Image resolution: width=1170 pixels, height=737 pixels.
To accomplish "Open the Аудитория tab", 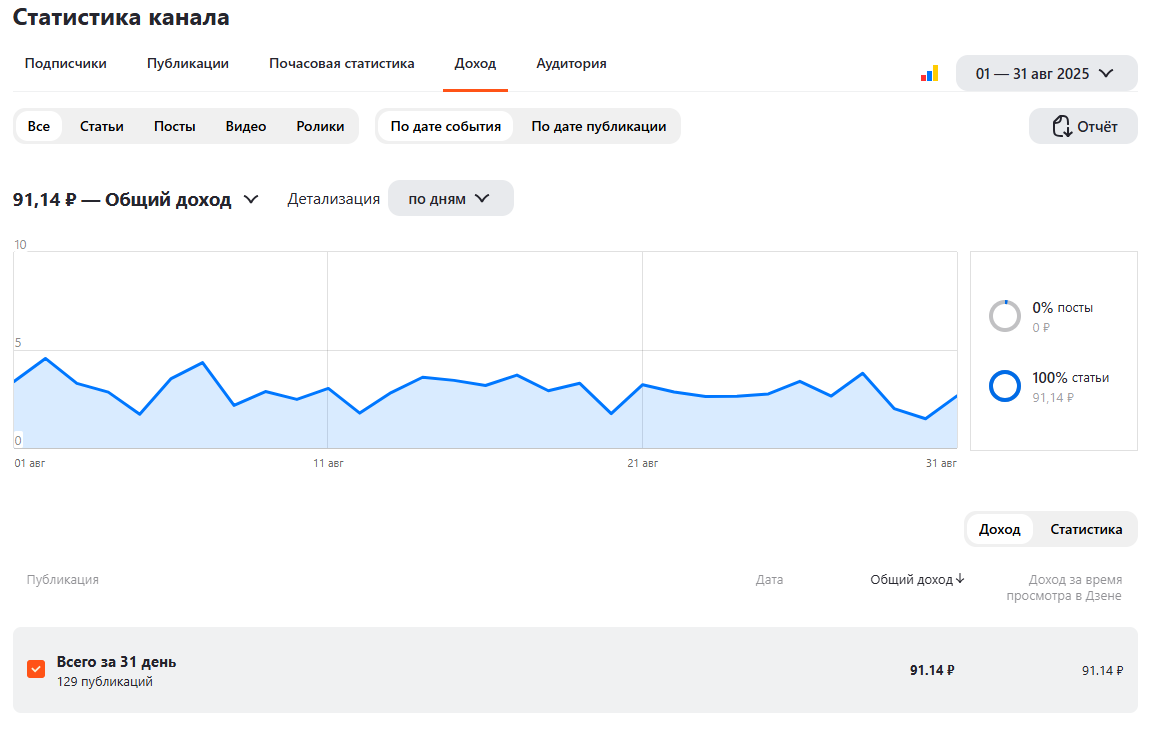I will pos(571,63).
